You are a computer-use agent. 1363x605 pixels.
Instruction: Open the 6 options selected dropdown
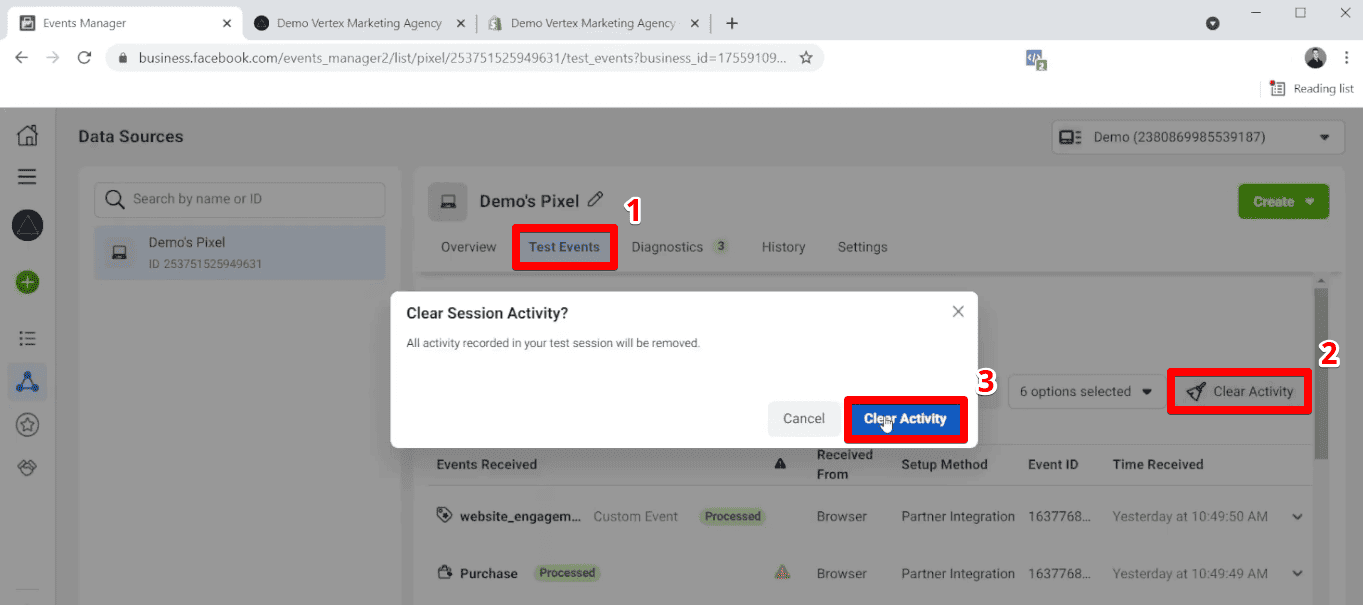pyautogui.click(x=1086, y=391)
